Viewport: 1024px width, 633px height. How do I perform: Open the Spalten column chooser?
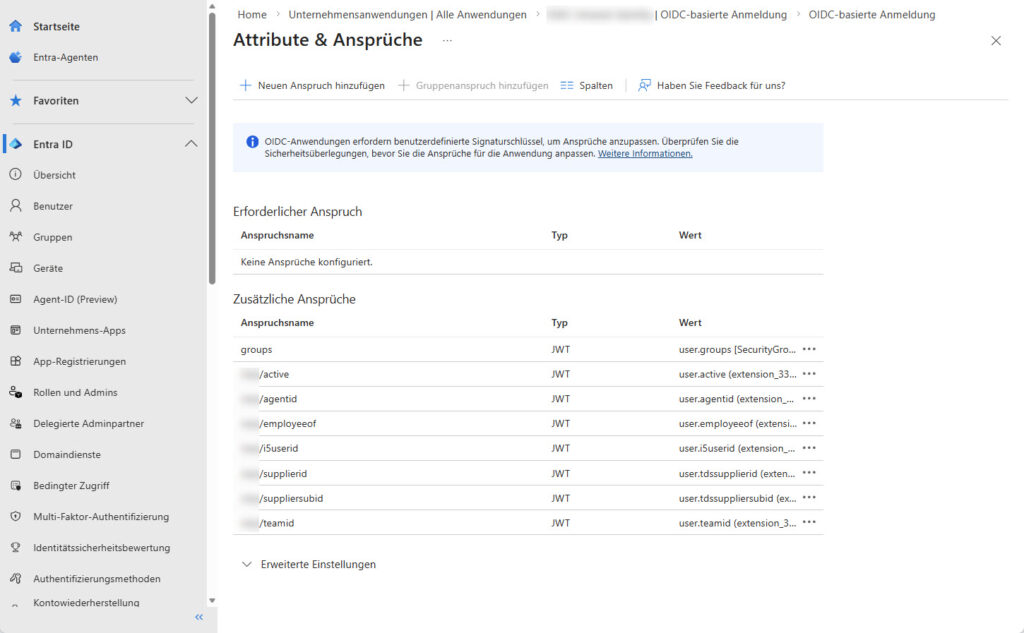[587, 86]
